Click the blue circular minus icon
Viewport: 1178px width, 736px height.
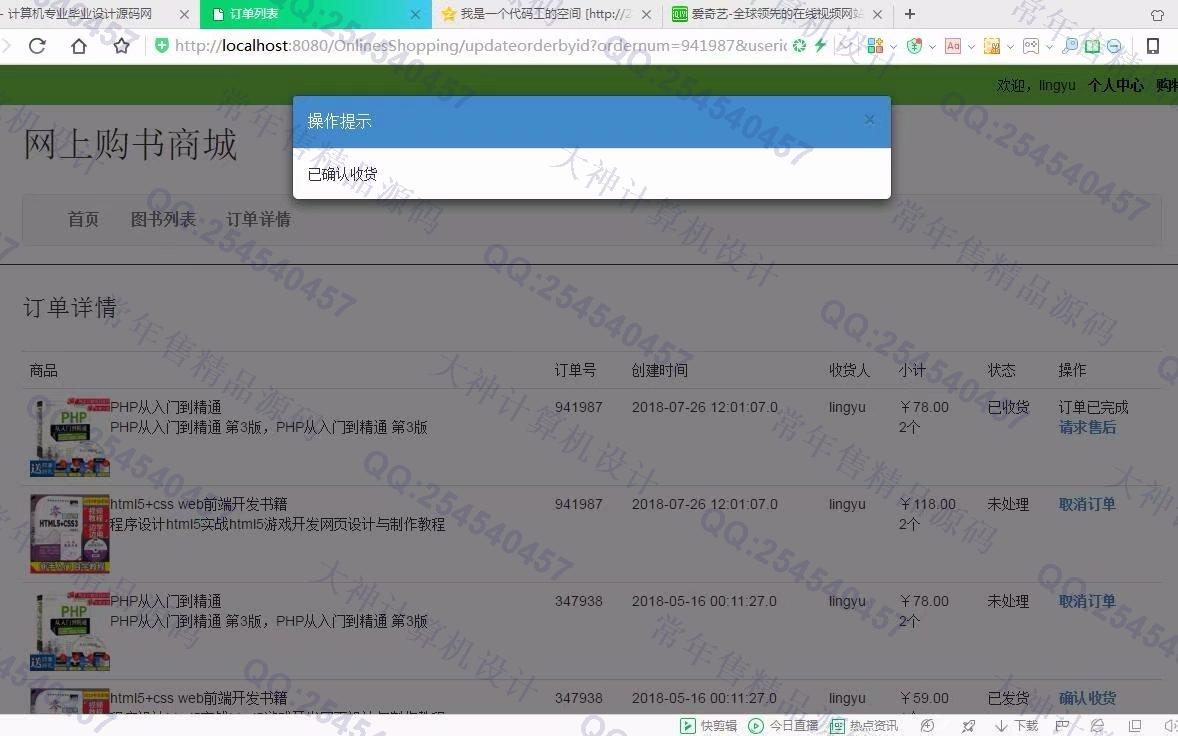point(1114,46)
